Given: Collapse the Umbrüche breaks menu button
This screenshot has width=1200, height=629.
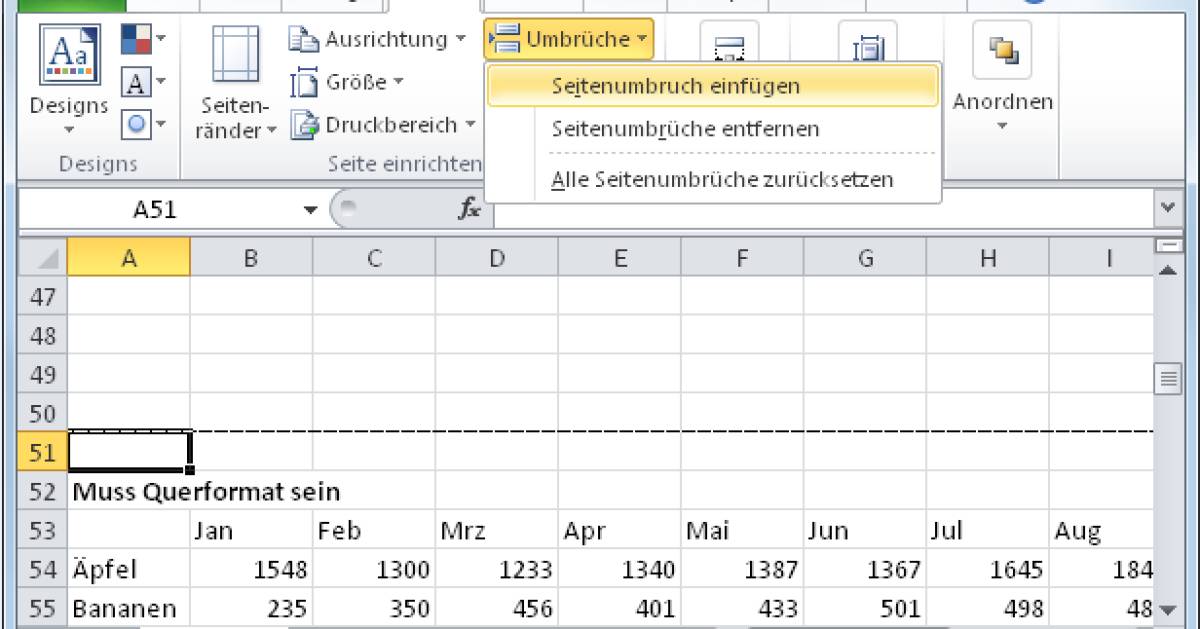Looking at the screenshot, I should (x=569, y=39).
